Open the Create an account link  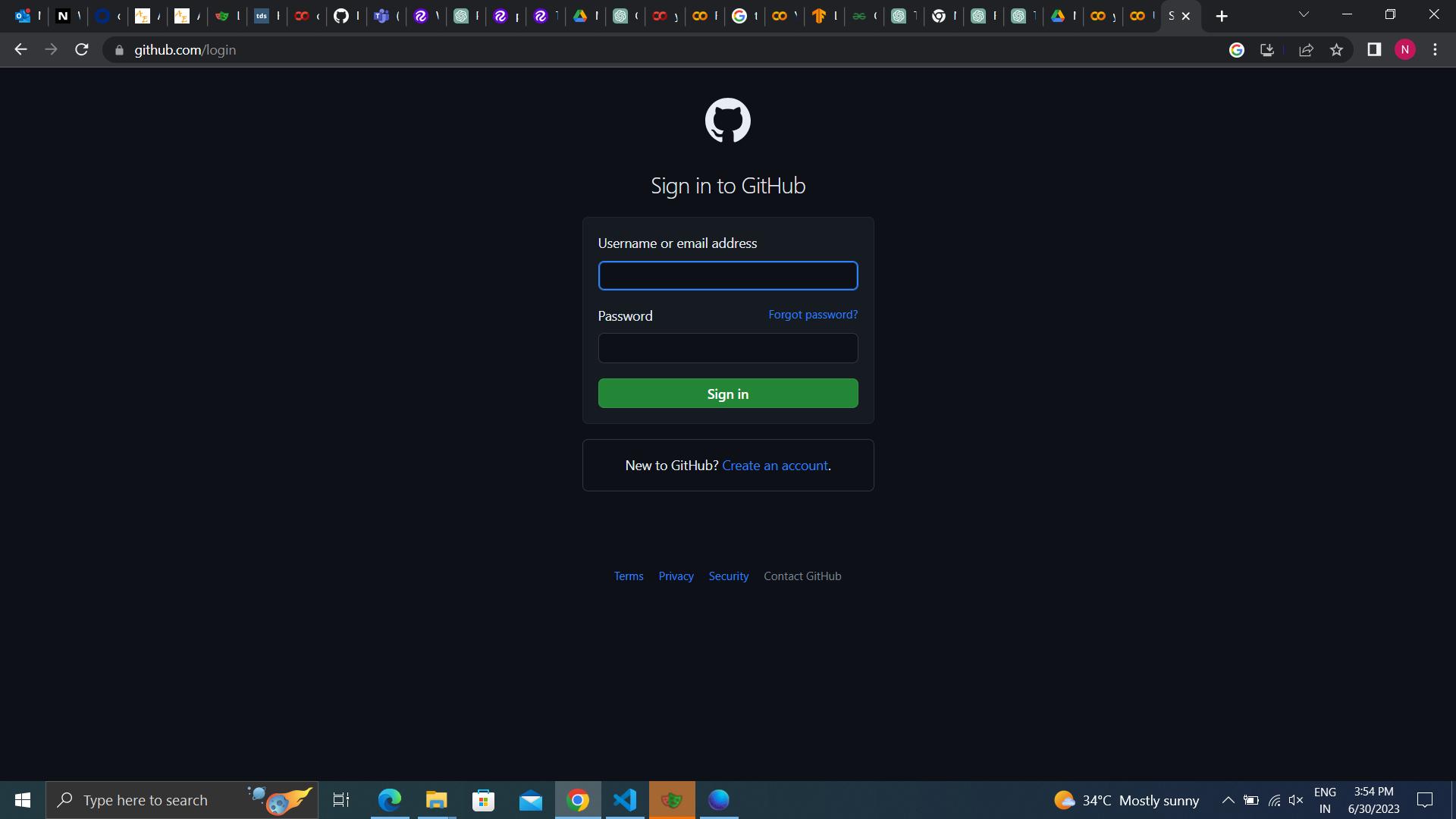point(775,466)
